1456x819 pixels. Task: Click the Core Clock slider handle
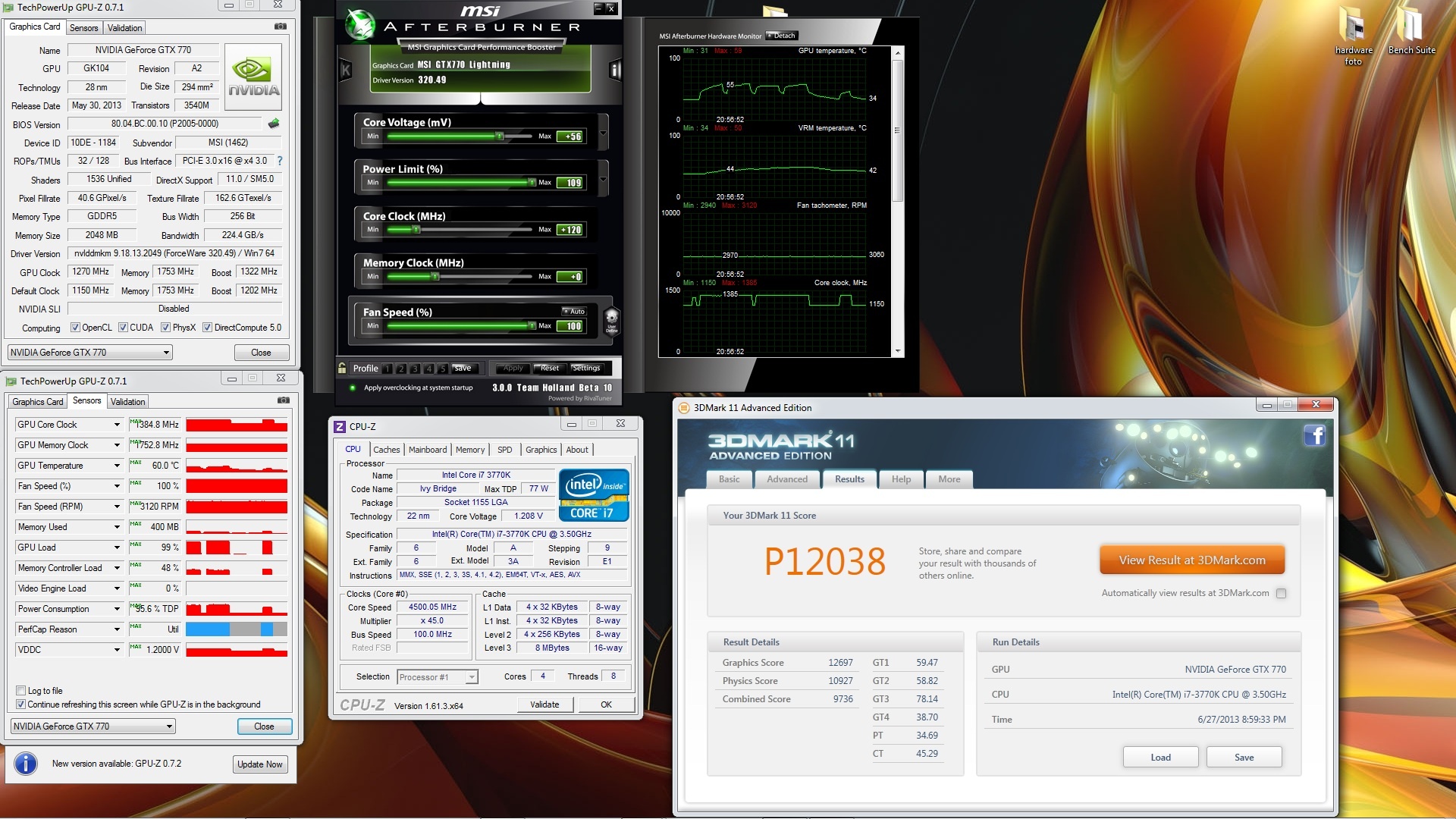click(x=416, y=229)
